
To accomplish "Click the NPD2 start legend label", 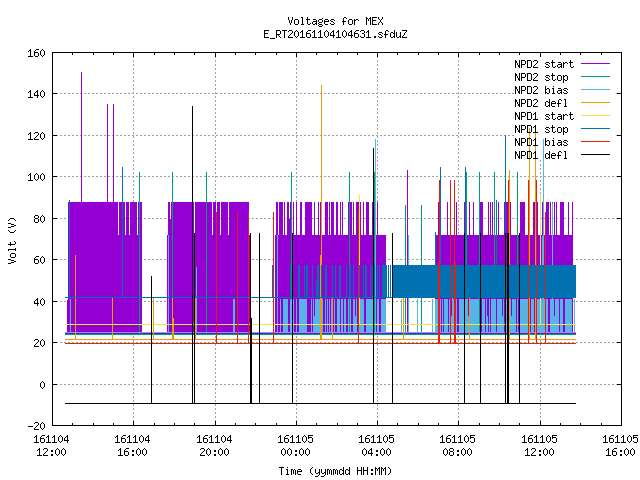I will click(544, 64).
